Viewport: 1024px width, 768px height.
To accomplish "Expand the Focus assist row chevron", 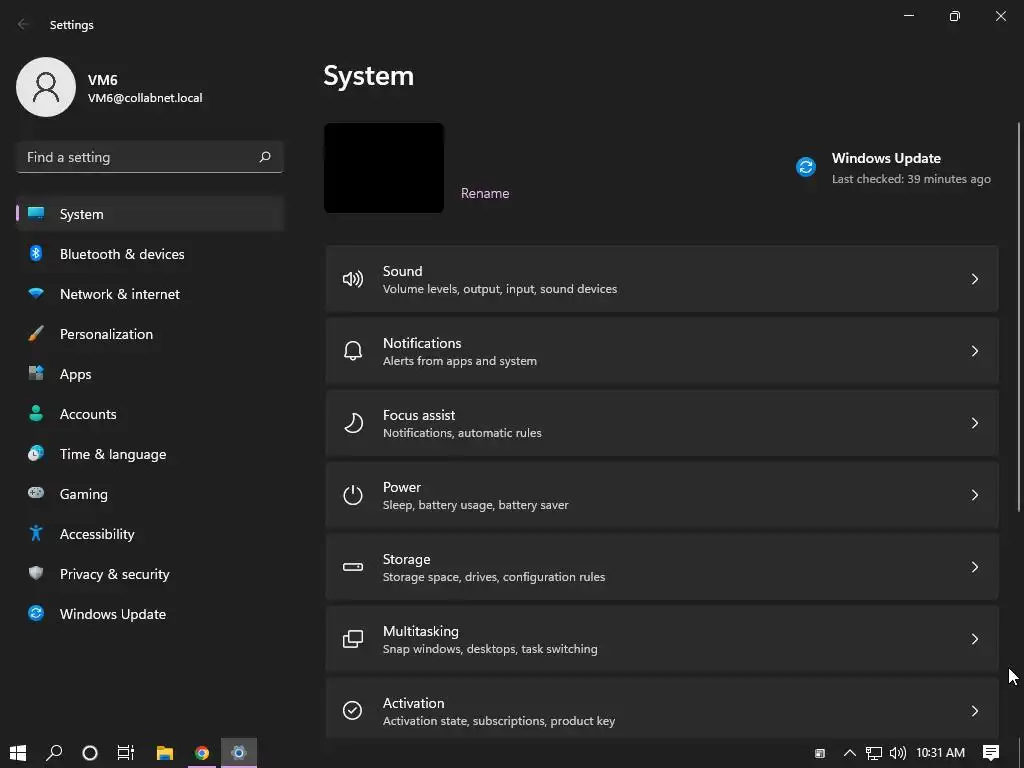I will (974, 423).
